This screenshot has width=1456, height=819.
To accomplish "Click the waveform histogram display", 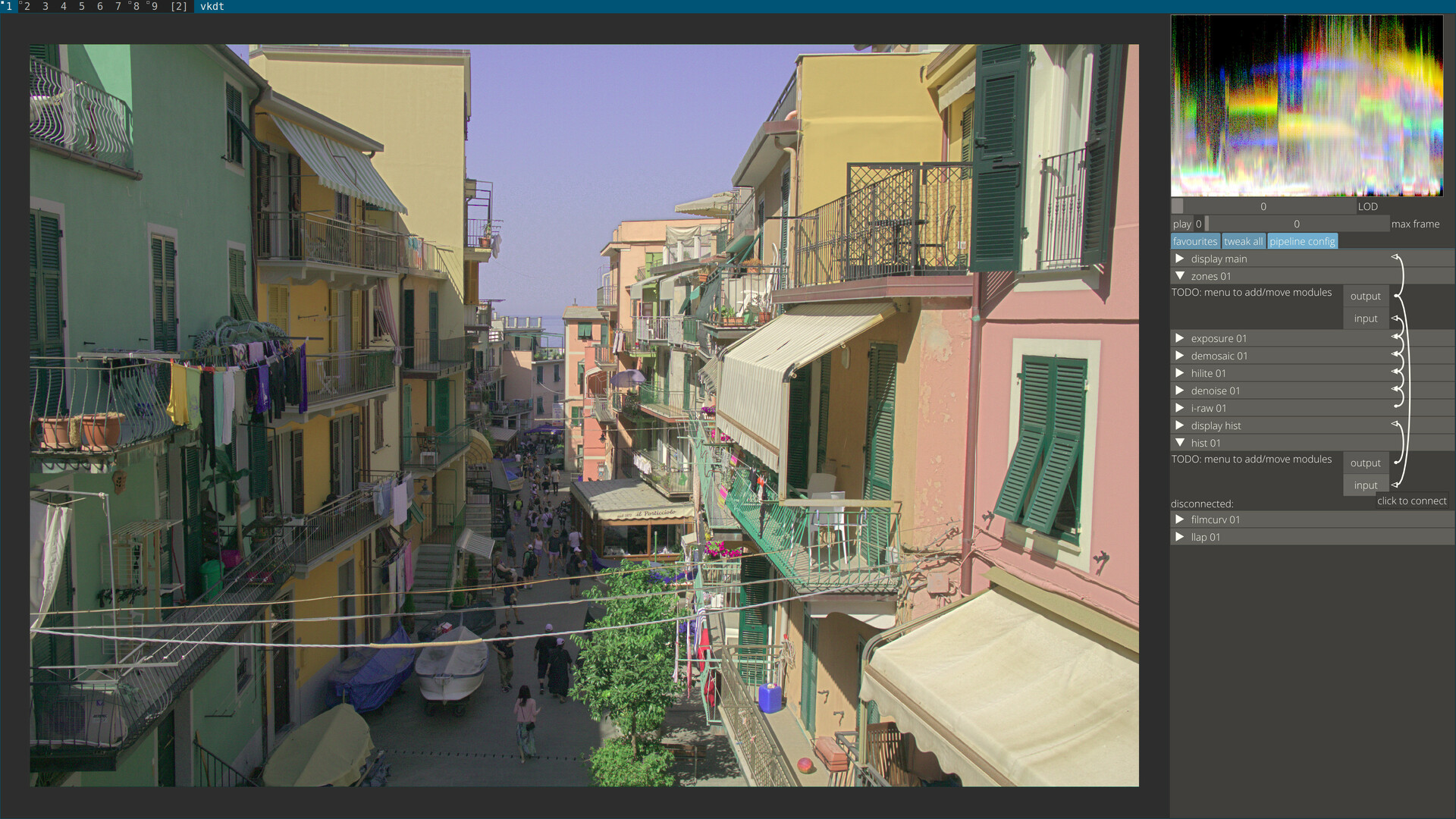I will pos(1307,106).
